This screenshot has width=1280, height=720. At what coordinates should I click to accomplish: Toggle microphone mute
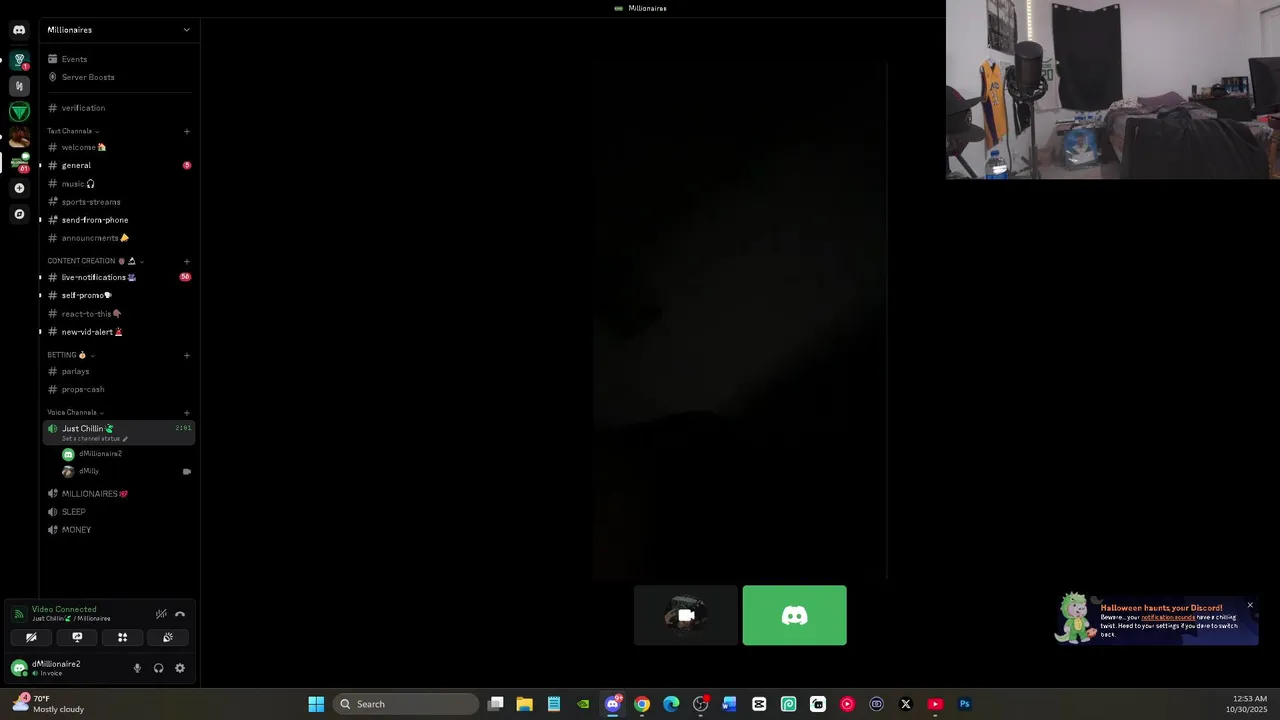[x=137, y=668]
